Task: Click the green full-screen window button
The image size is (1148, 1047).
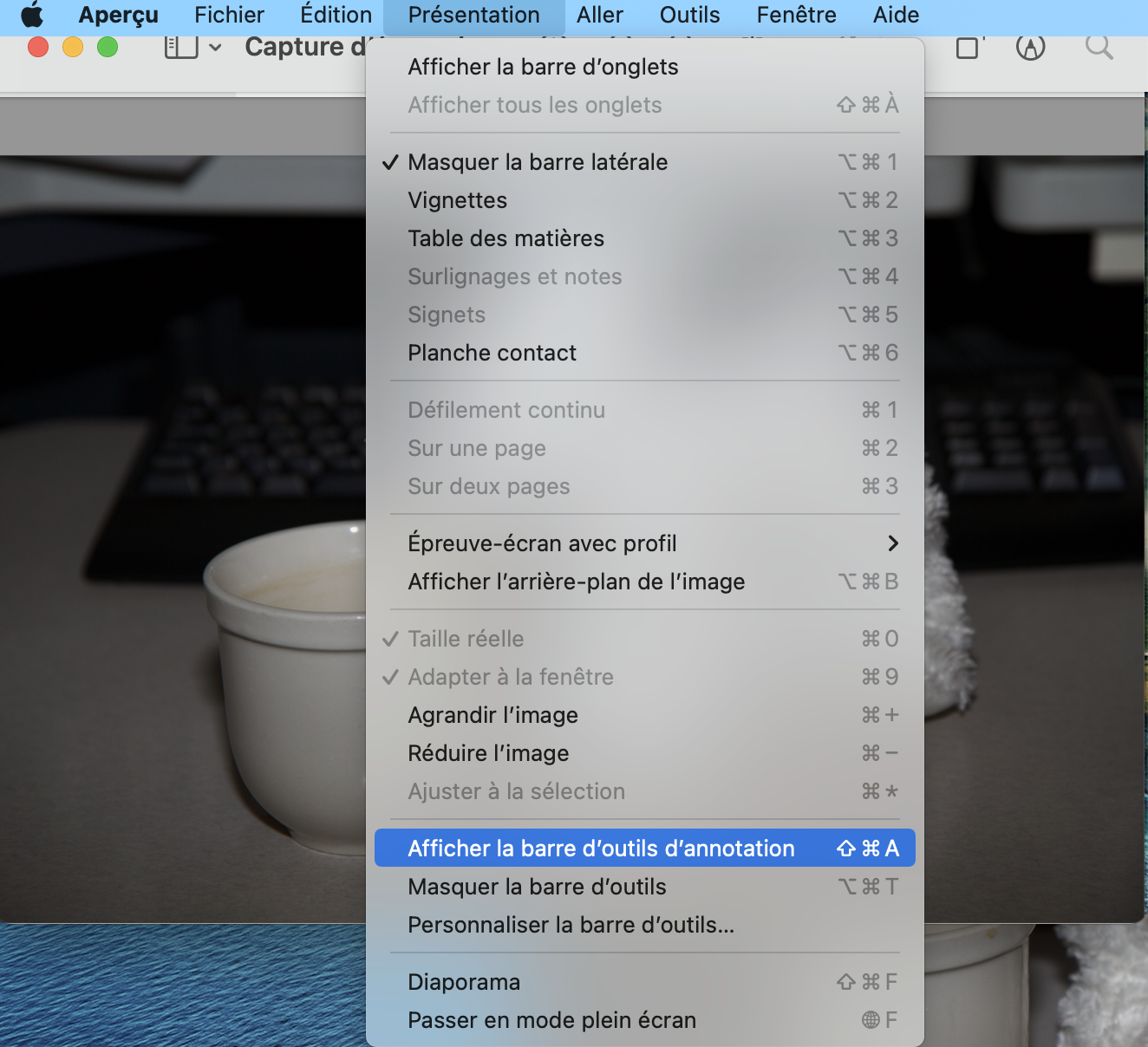Action: coord(108,47)
